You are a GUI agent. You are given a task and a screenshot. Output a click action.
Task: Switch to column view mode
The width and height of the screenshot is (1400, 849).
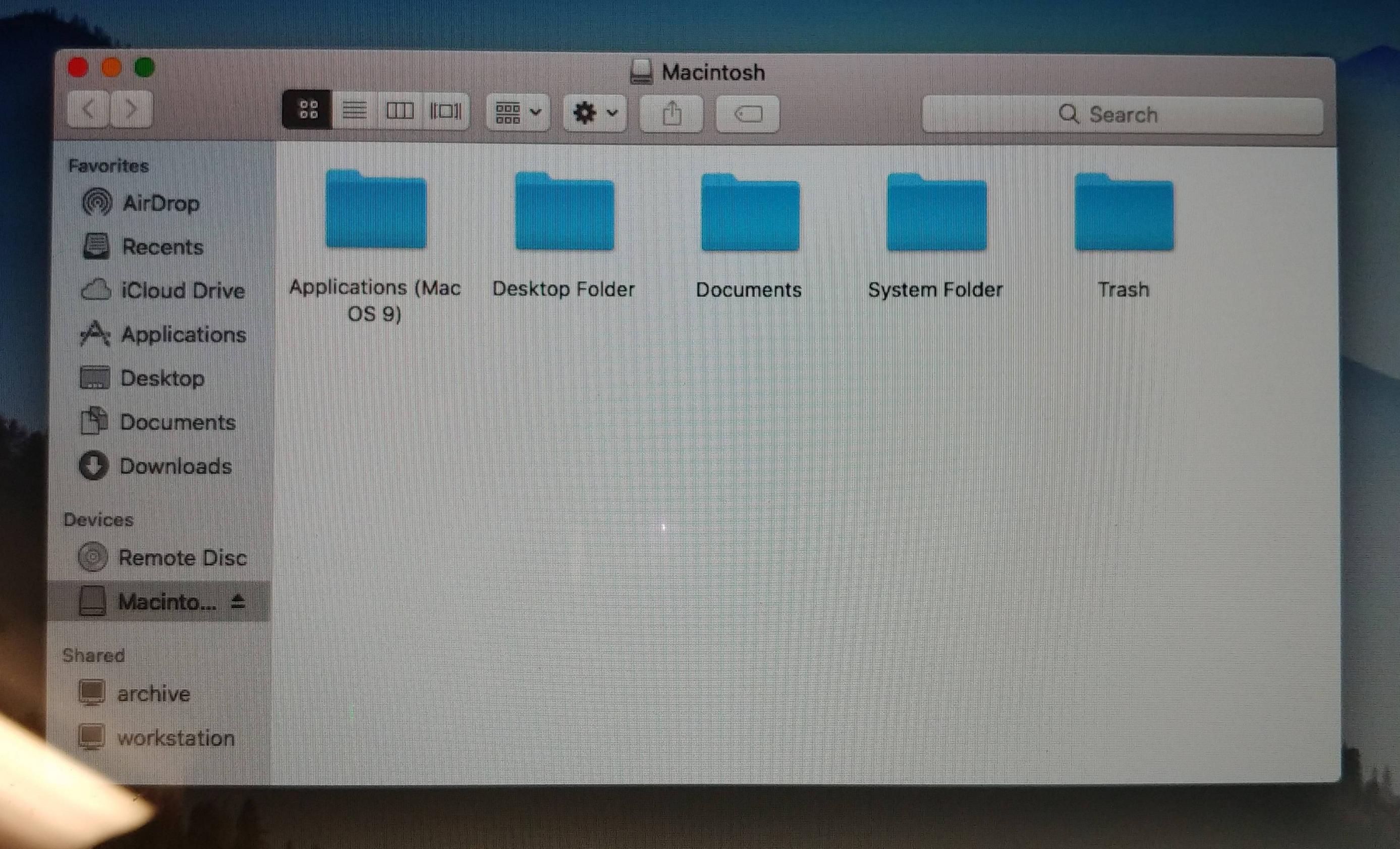(400, 111)
